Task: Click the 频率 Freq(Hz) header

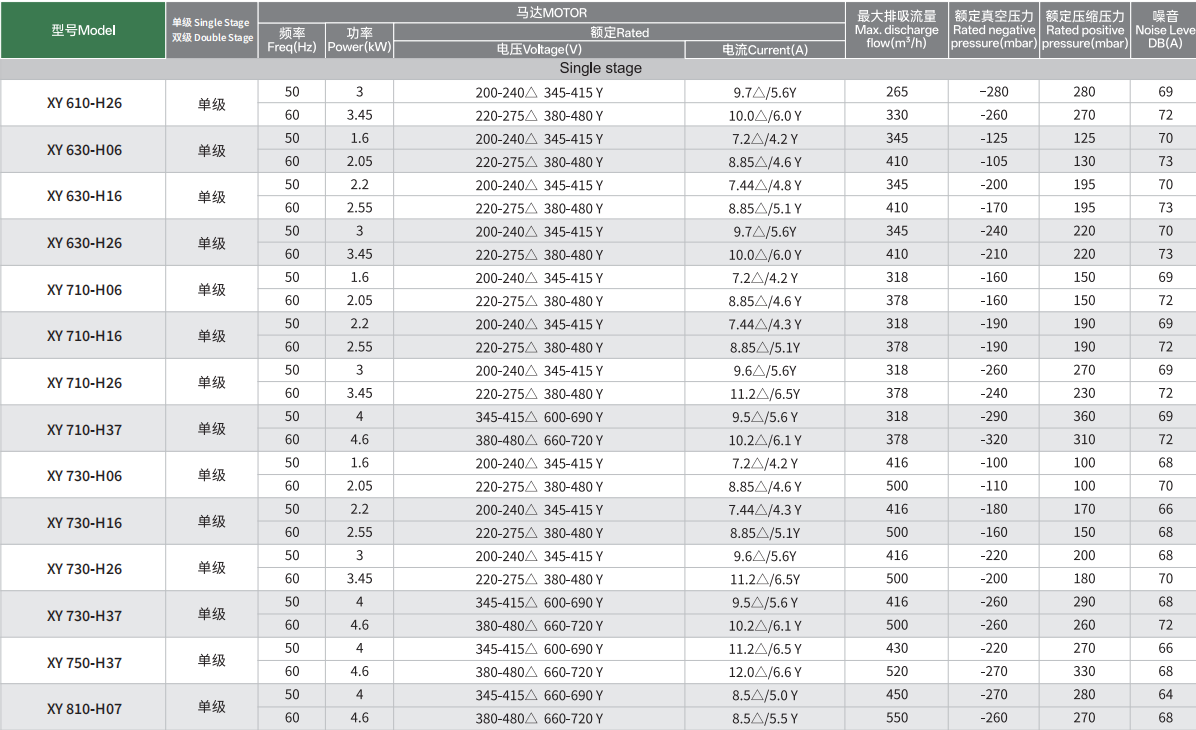Action: pyautogui.click(x=291, y=40)
